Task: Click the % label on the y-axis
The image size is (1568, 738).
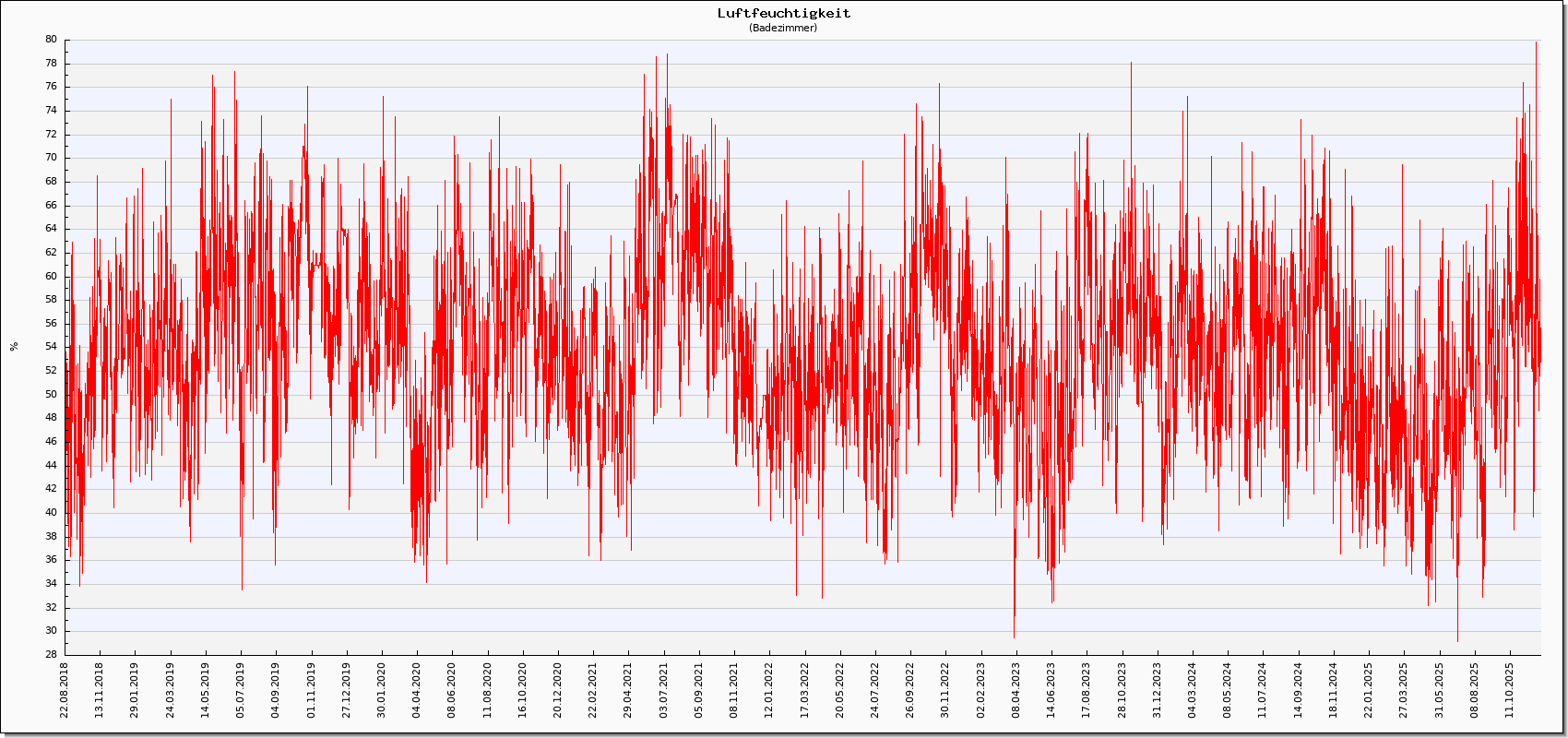Action: click(14, 347)
